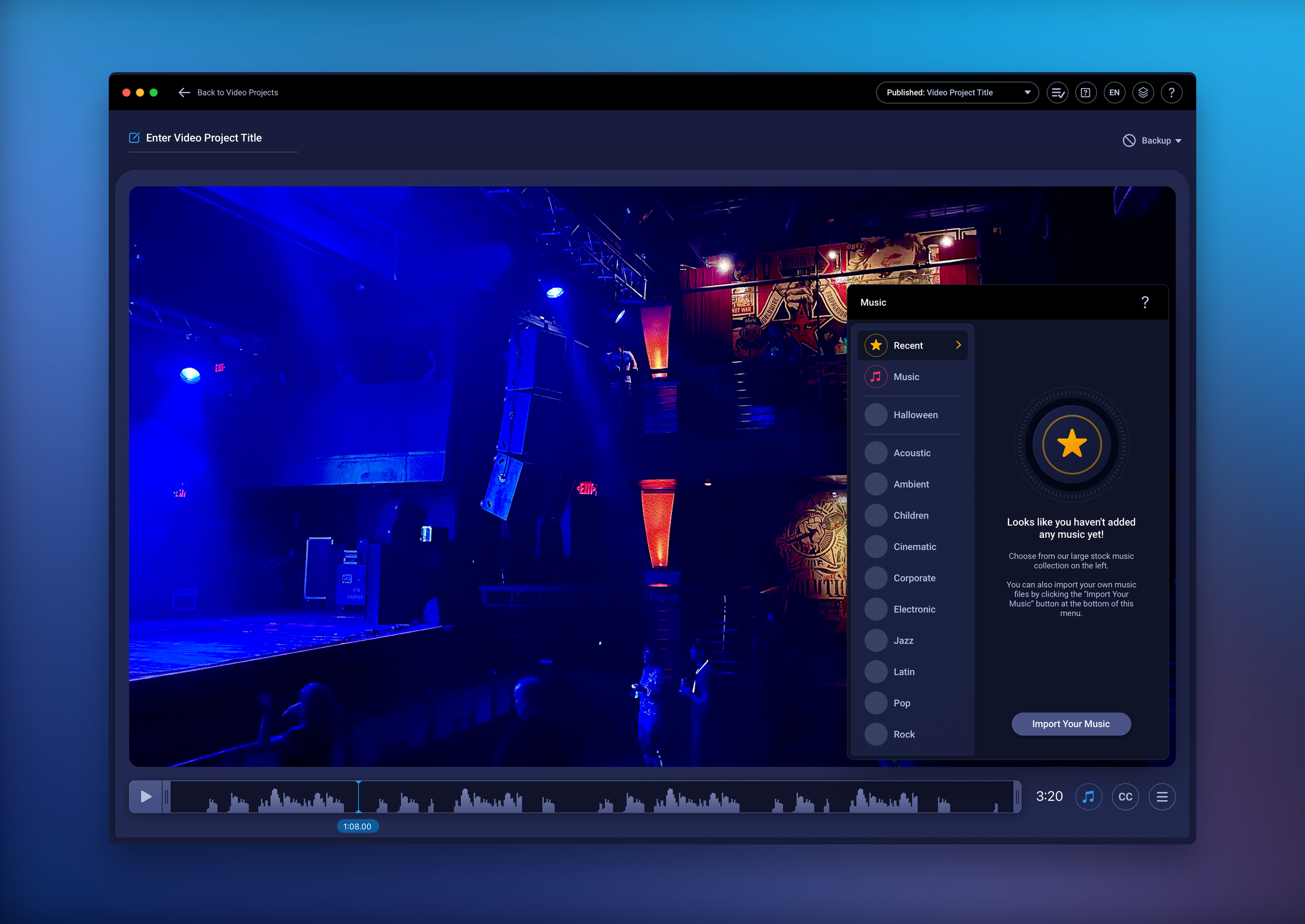Open the Recent tab in Music panel

click(908, 345)
